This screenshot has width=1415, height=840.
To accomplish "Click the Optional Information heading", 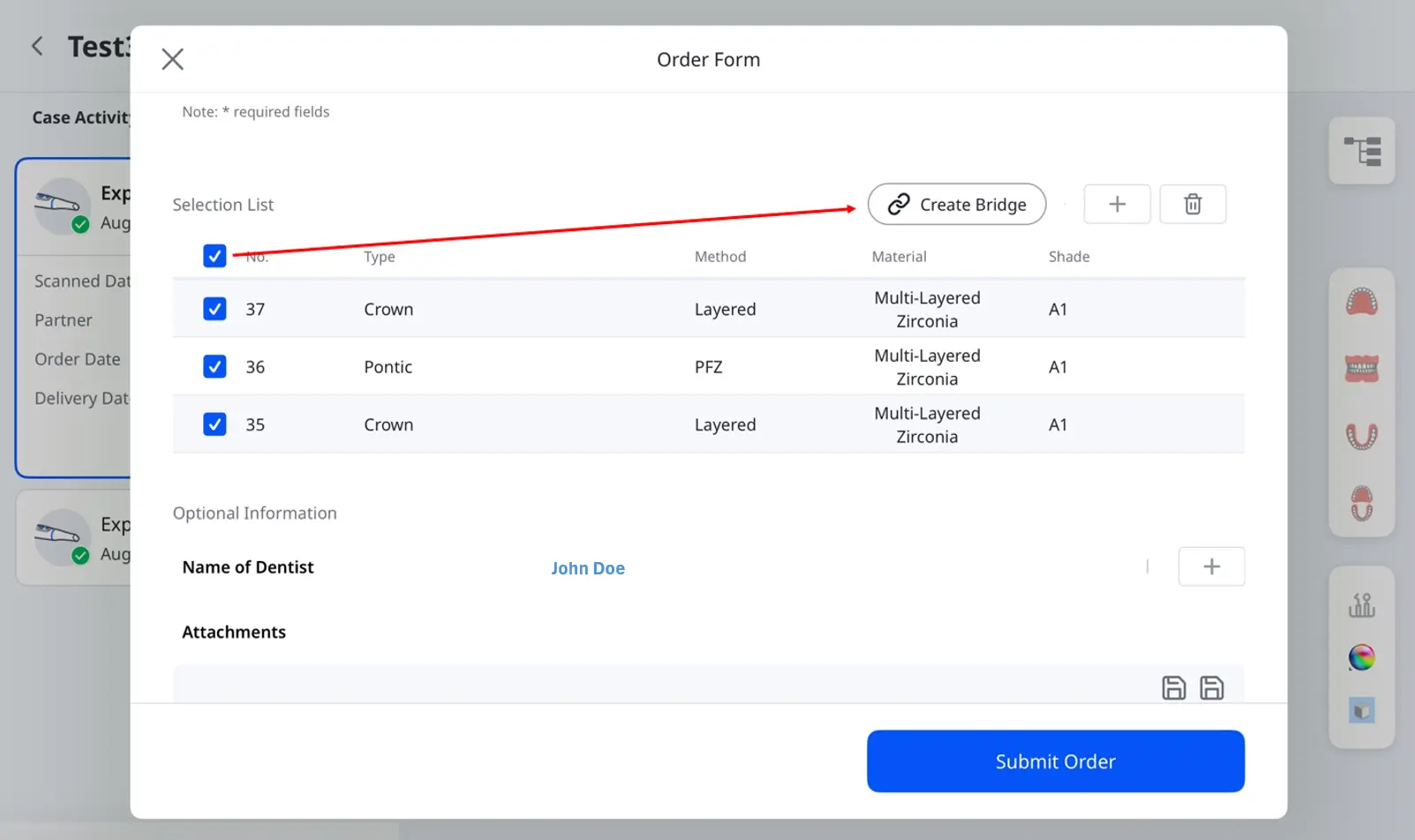I will [254, 514].
